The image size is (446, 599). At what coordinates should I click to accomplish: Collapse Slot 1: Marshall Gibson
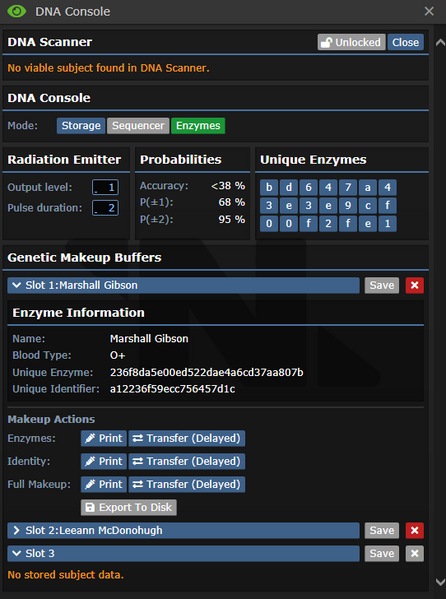183,285
